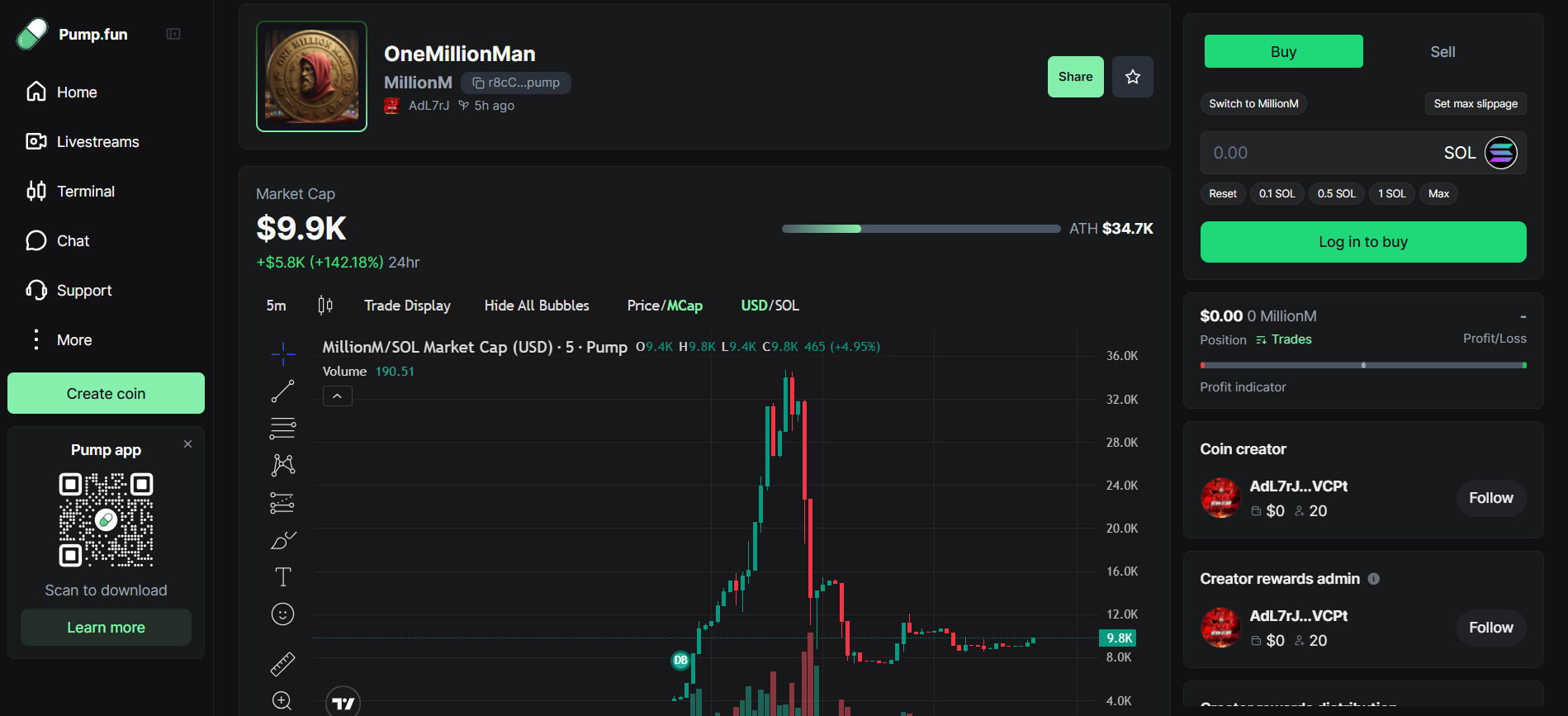Focus the SOL amount input field
The width and height of the screenshot is (1568, 716).
(1363, 153)
